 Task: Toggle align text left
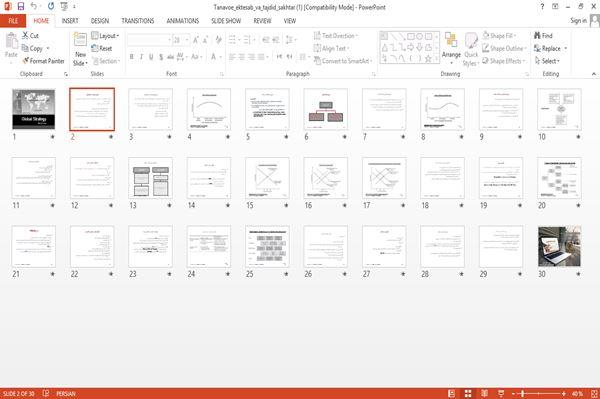232,57
